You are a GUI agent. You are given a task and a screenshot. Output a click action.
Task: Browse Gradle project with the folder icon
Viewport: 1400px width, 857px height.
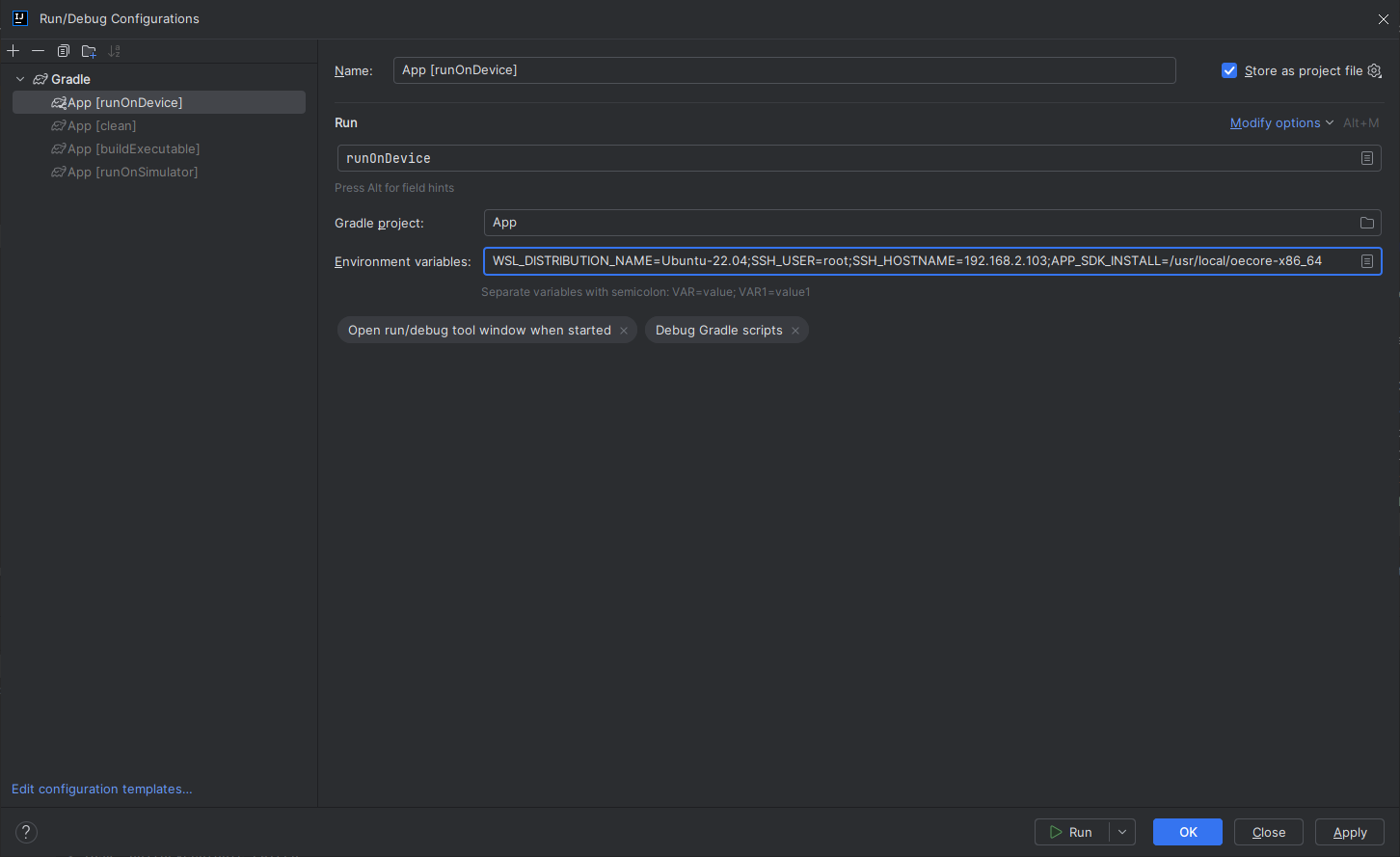(x=1366, y=223)
